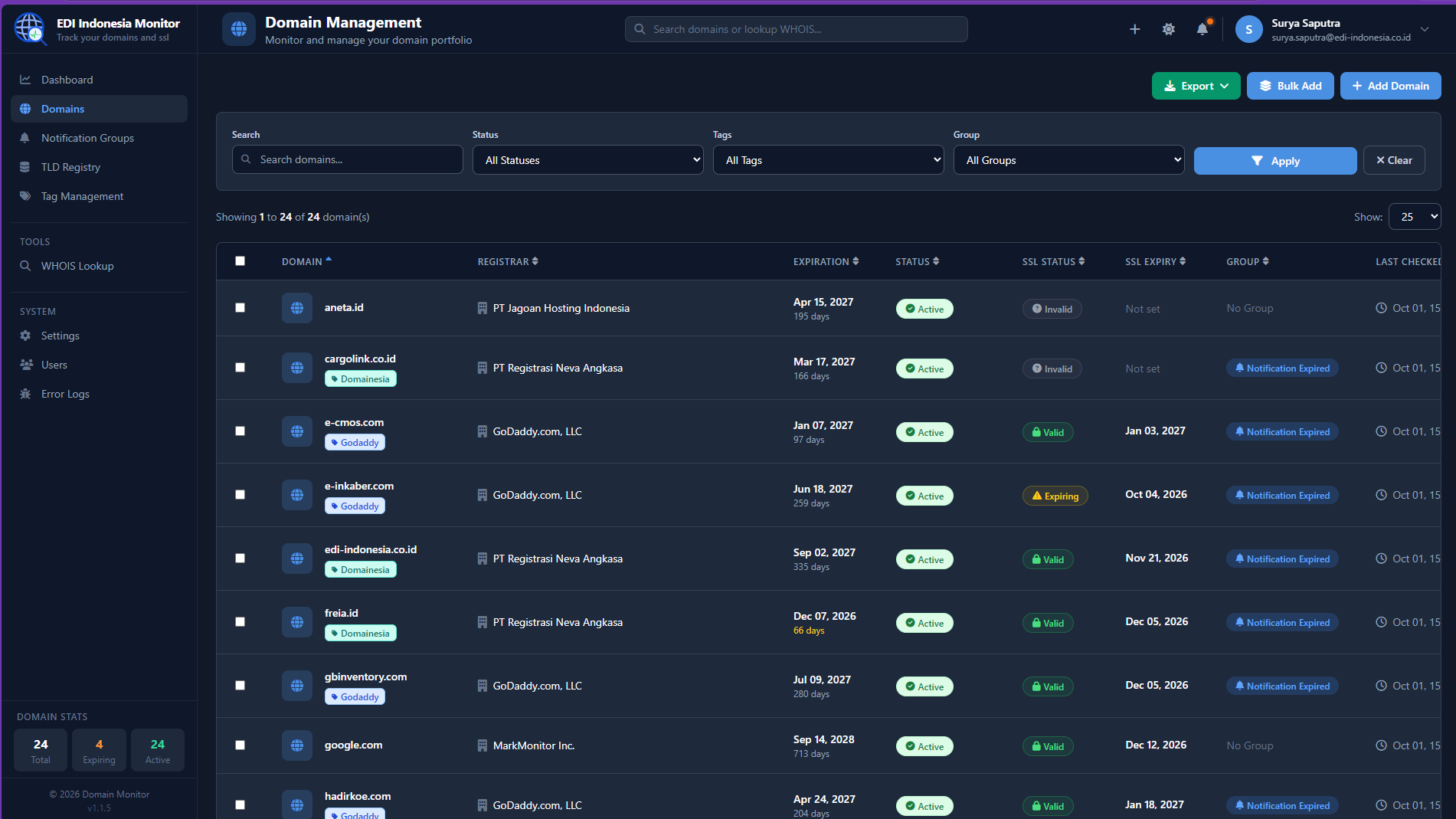Open the All Groups dropdown
The image size is (1456, 819).
click(x=1069, y=160)
